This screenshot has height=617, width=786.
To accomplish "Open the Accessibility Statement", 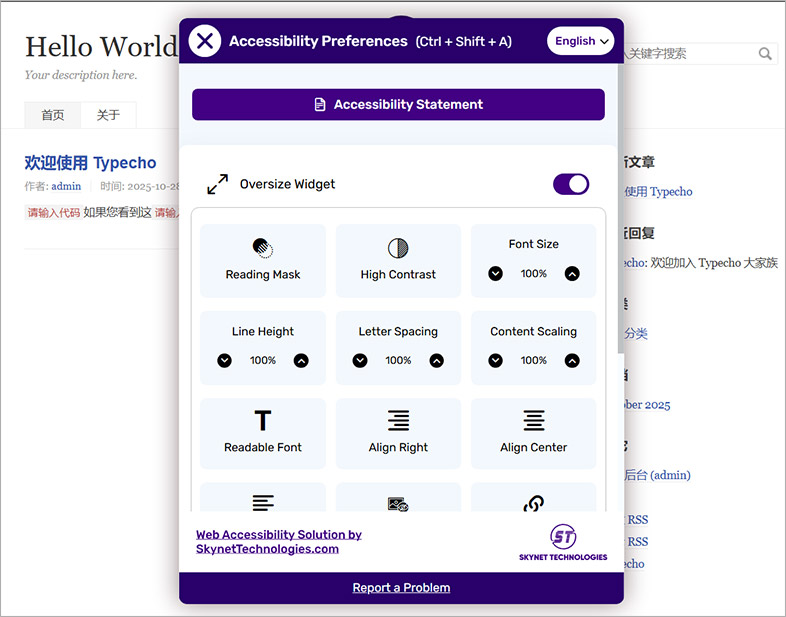I will (398, 104).
